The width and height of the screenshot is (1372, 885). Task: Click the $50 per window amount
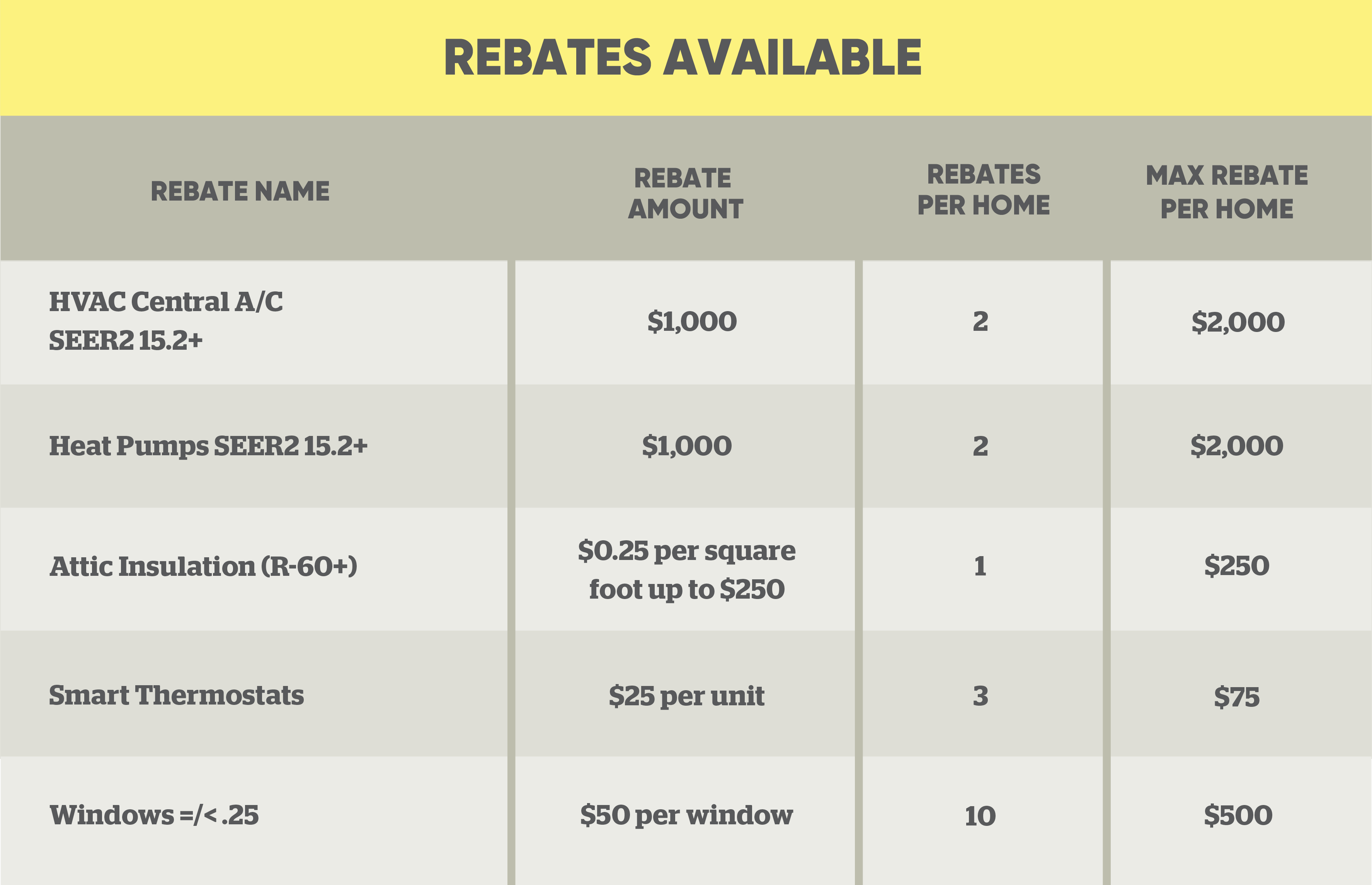click(686, 815)
